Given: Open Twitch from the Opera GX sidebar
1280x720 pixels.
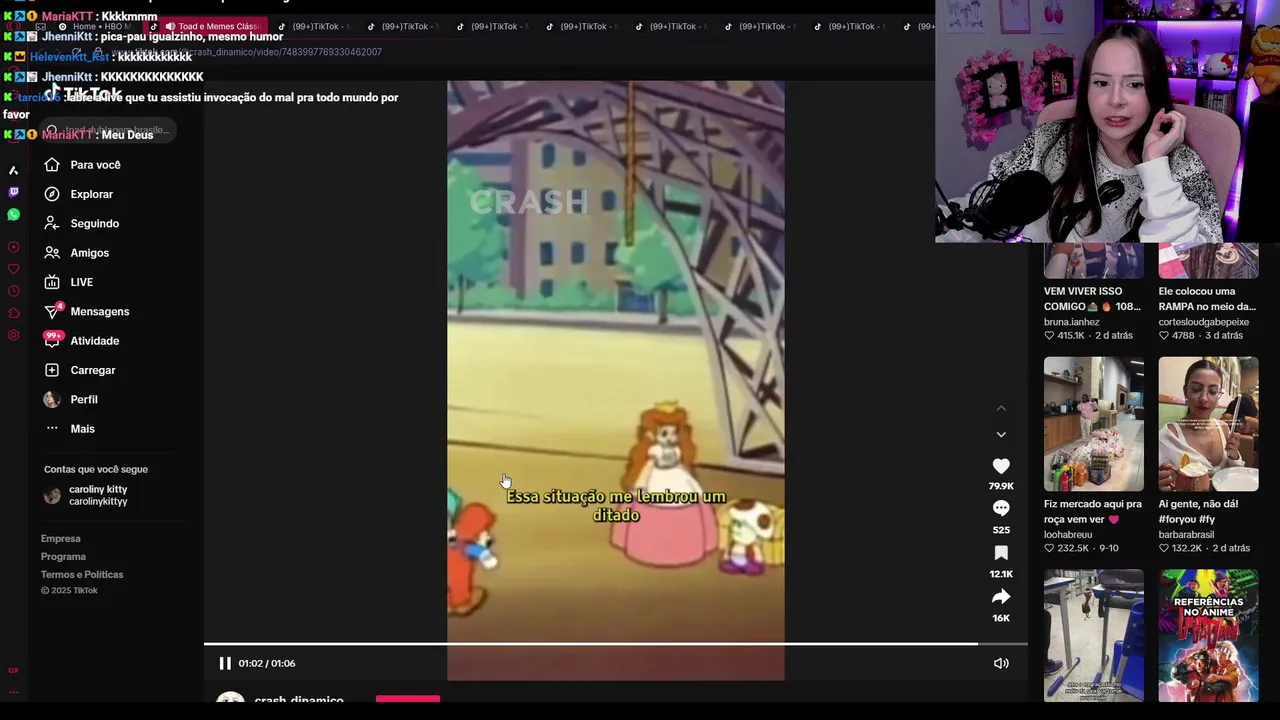Looking at the screenshot, I should coord(13,192).
